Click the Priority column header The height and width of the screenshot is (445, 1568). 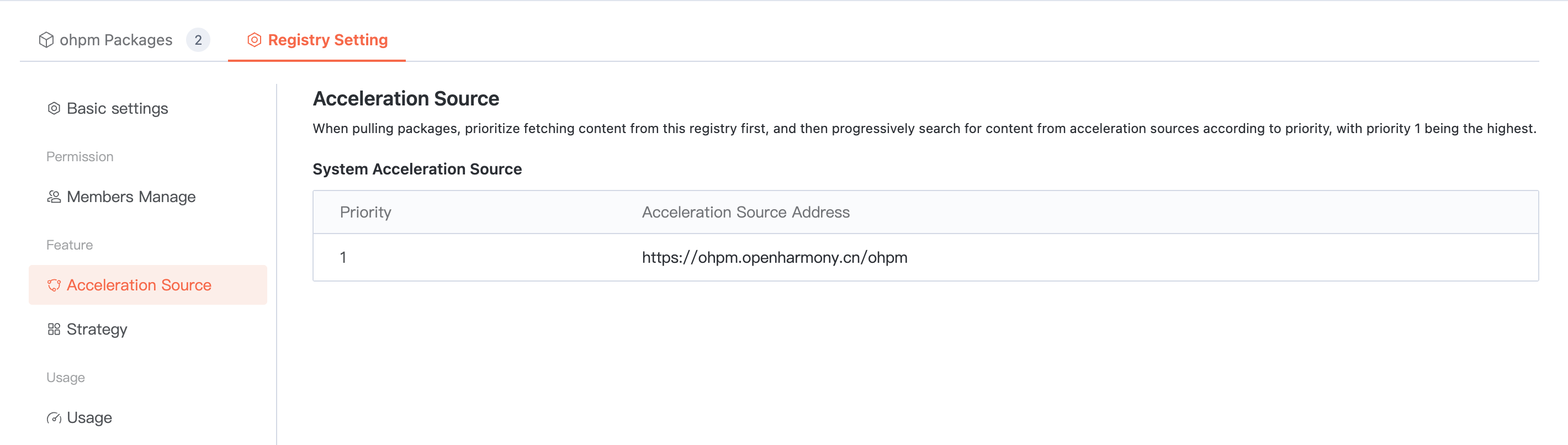click(x=365, y=212)
